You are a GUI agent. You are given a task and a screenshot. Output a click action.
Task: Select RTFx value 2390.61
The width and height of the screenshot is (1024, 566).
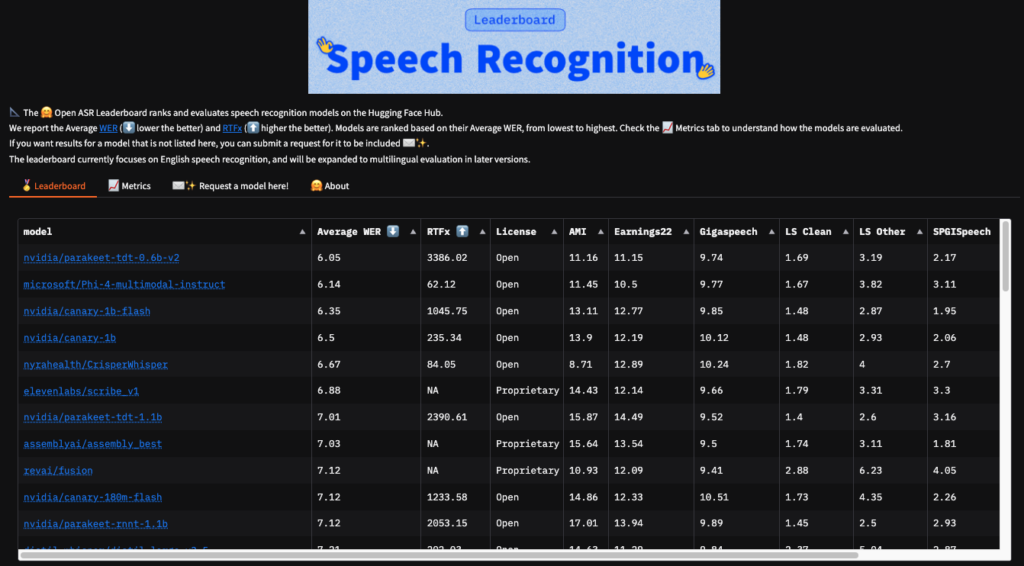(447, 417)
